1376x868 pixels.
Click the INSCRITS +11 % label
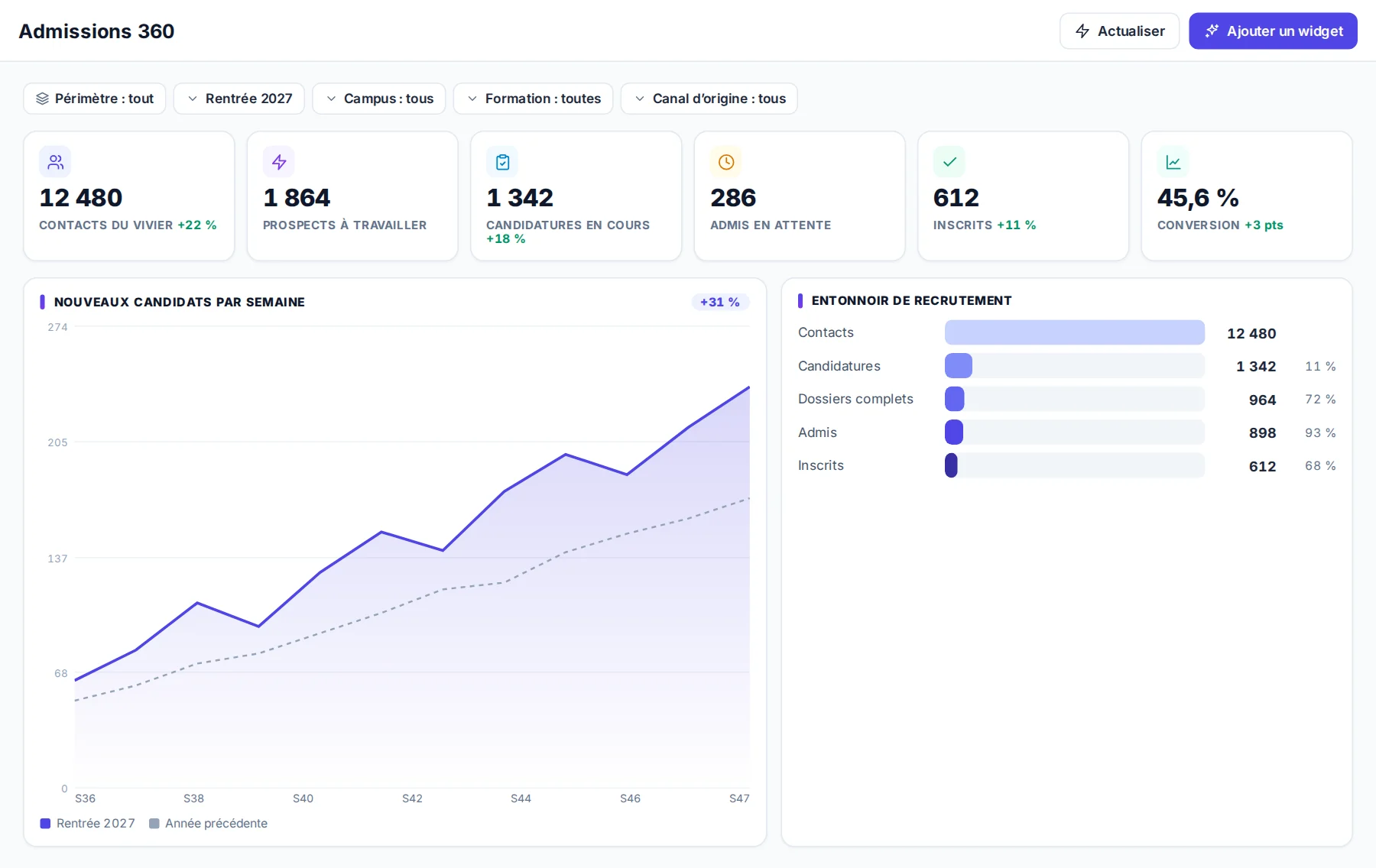pyautogui.click(x=985, y=225)
